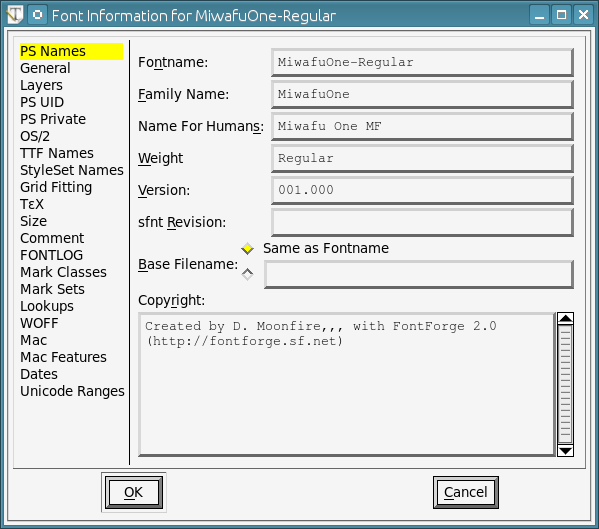Screen dimensions: 599x529
Task: Select the custom Base Filename radio button
Action: [x=247, y=274]
